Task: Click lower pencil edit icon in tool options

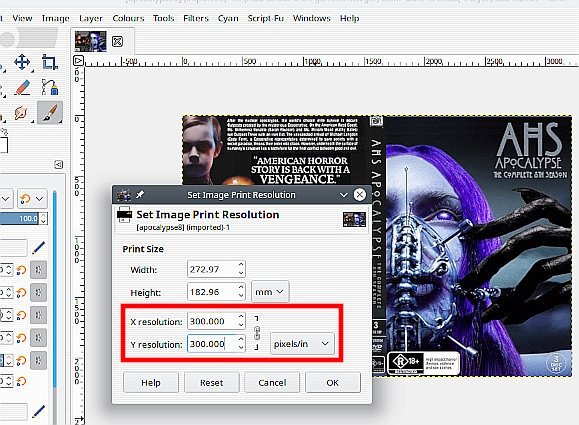Action: click(x=38, y=411)
